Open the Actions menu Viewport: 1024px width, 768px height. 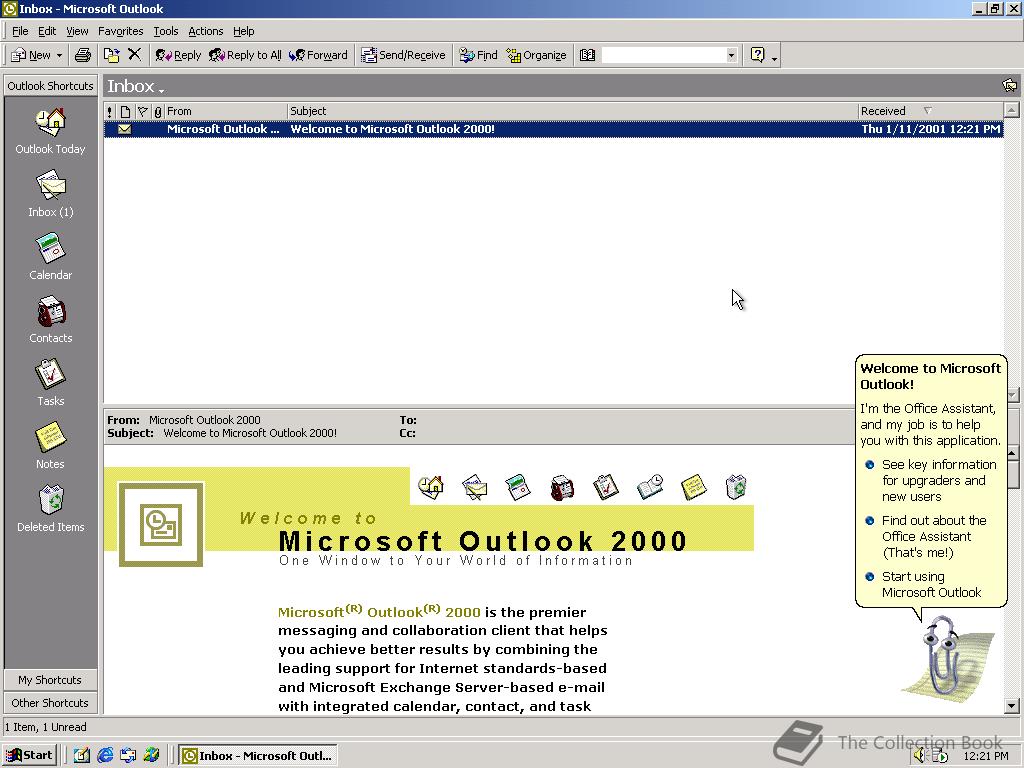point(206,31)
